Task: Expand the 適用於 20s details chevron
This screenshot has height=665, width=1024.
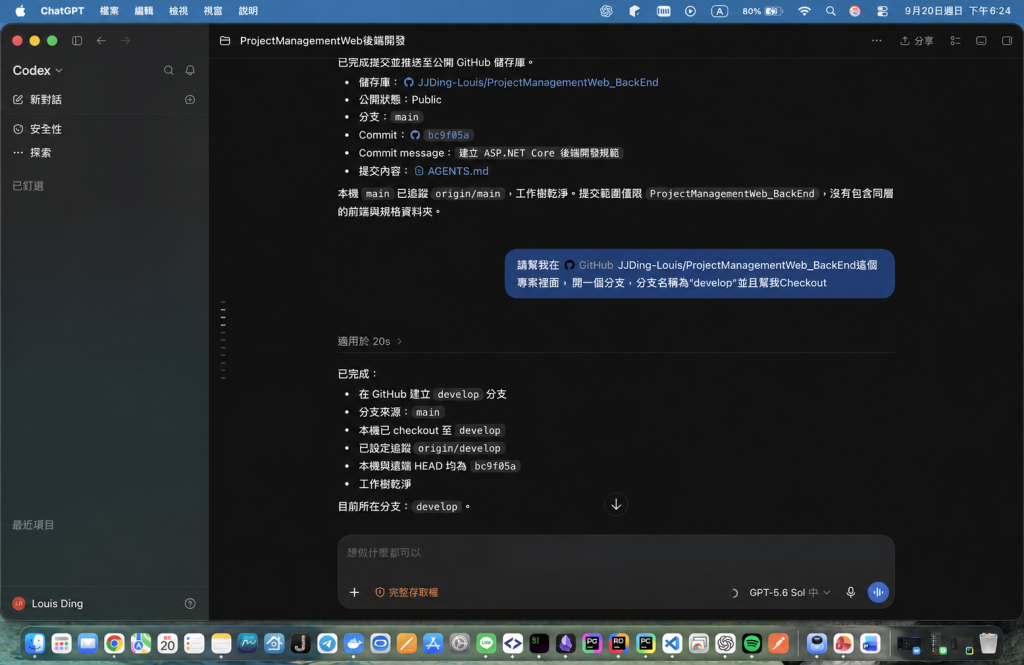Action: pos(399,341)
